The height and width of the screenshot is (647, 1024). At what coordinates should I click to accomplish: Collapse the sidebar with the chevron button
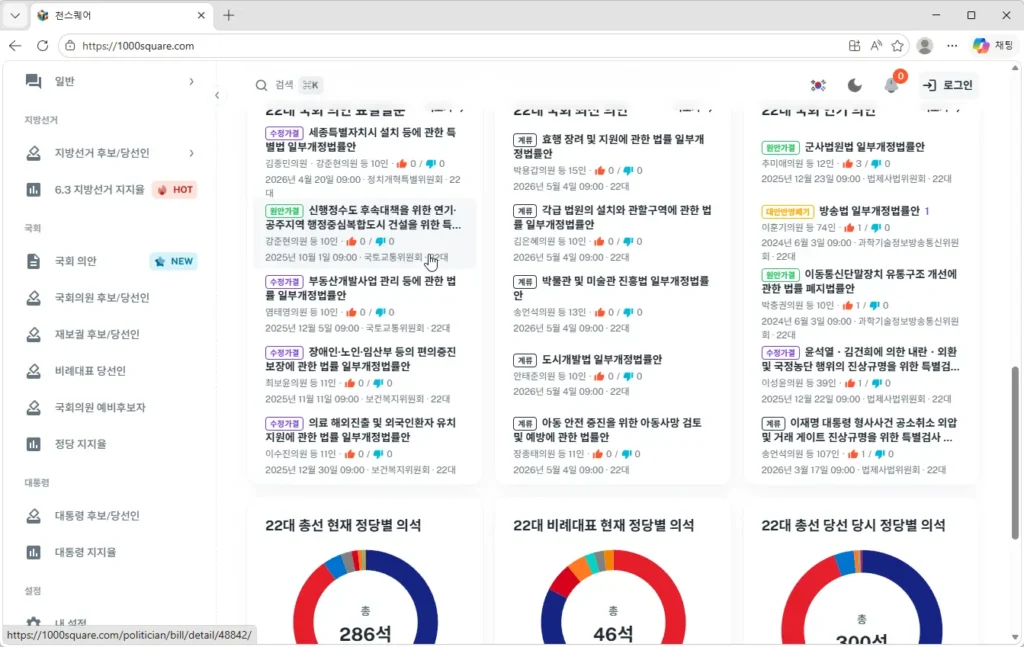click(x=217, y=95)
